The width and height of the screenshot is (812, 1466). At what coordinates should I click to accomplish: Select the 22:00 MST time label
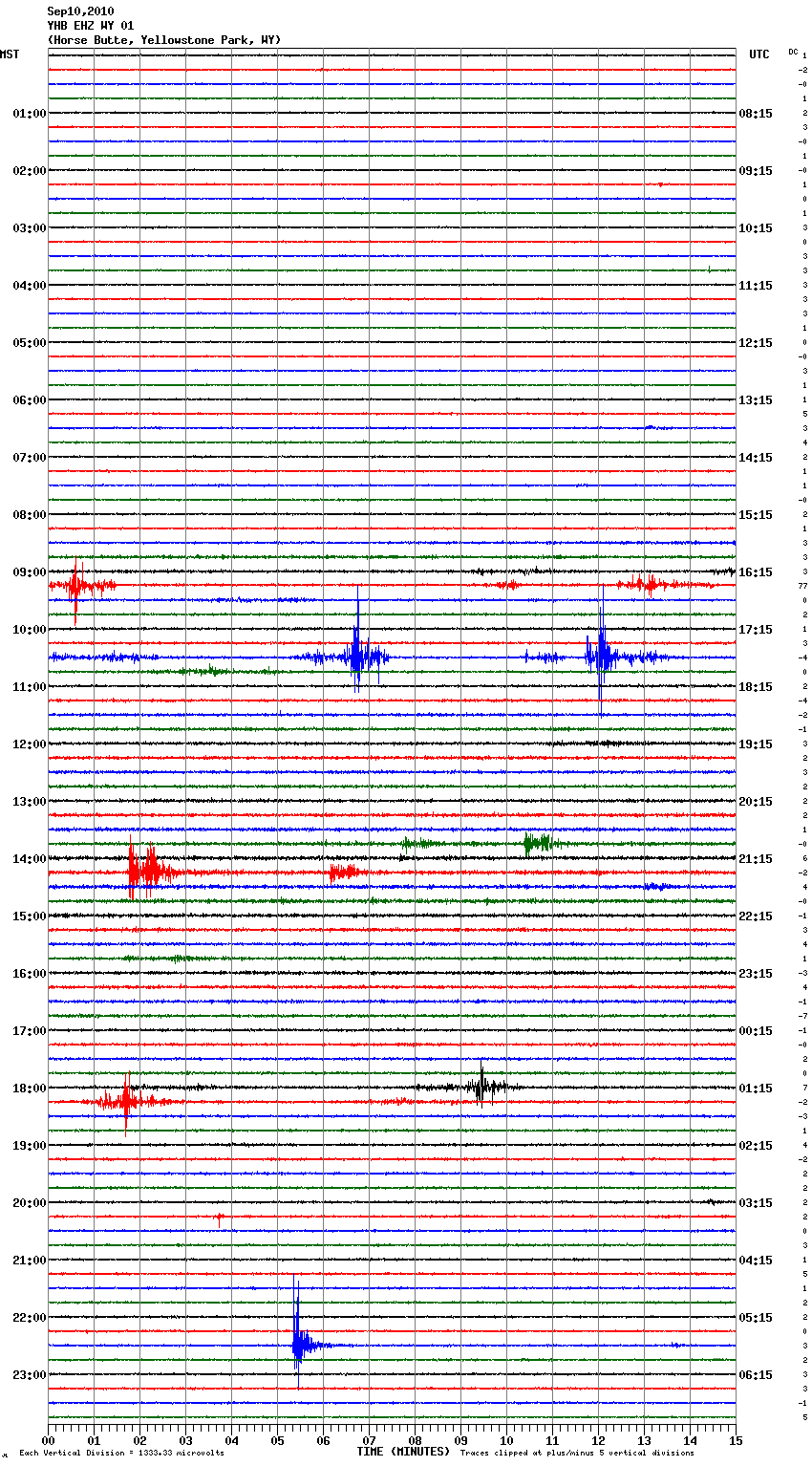tap(30, 1318)
